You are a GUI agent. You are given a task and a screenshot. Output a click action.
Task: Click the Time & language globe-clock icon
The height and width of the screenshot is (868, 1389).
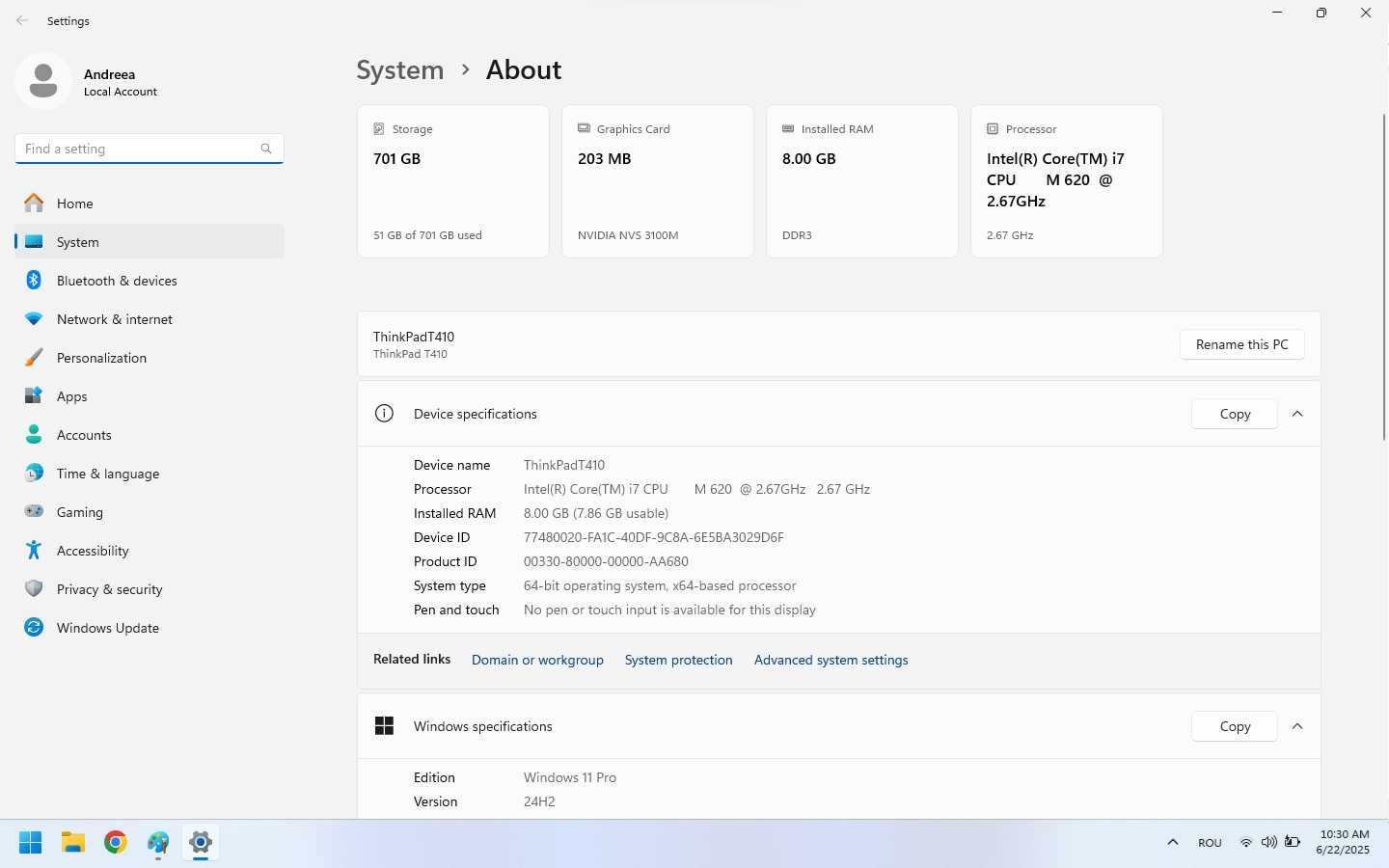(x=34, y=474)
